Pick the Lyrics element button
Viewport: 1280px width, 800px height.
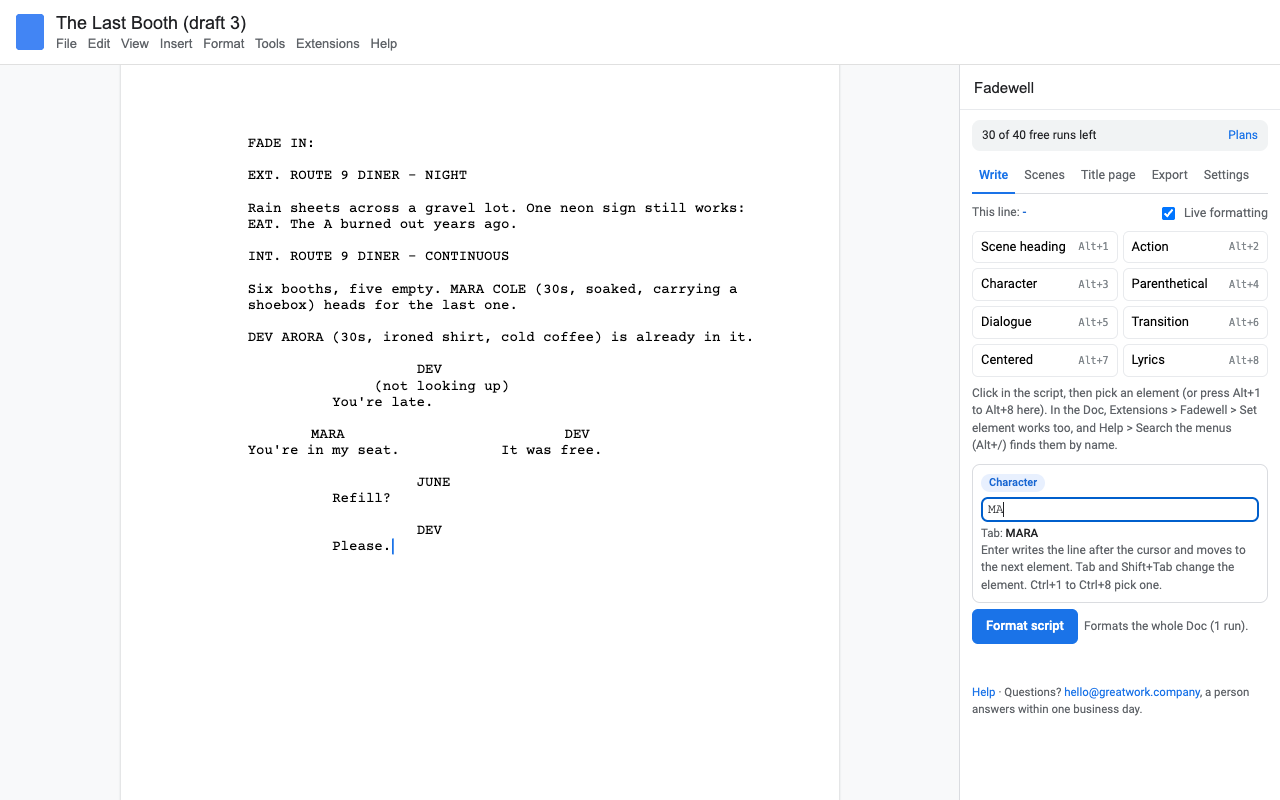[1195, 360]
